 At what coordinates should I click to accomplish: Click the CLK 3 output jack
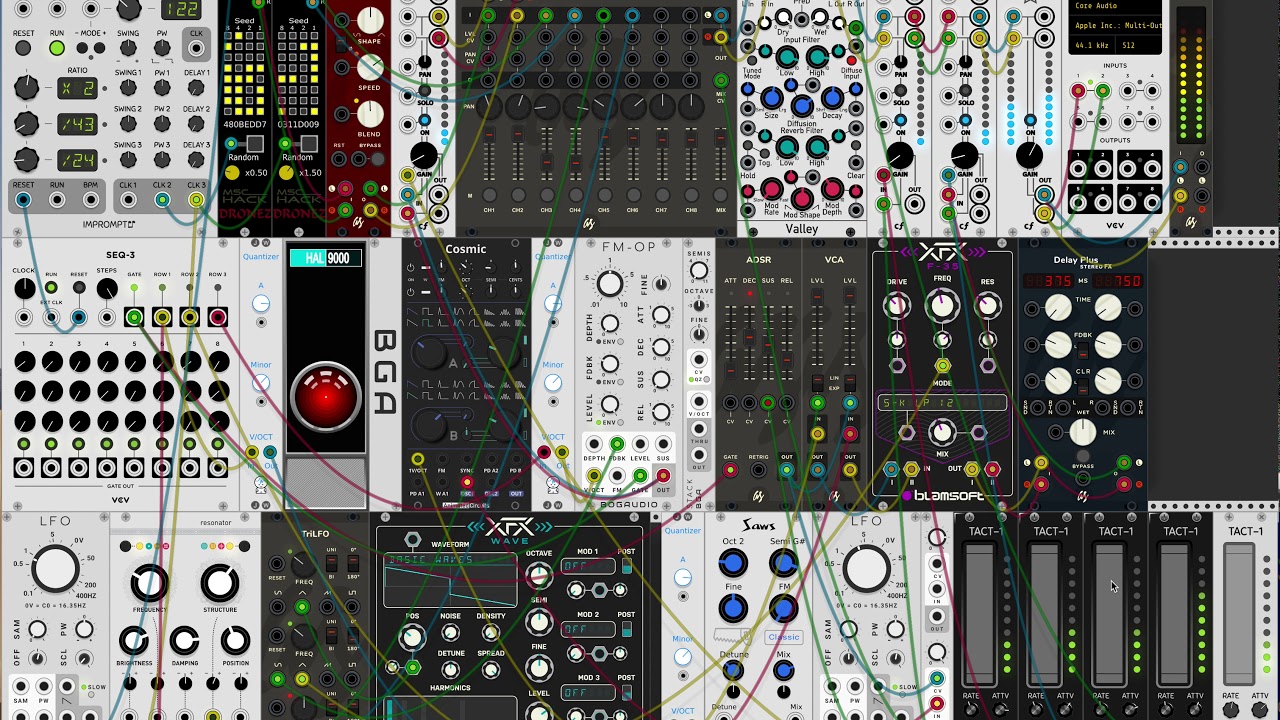[196, 201]
